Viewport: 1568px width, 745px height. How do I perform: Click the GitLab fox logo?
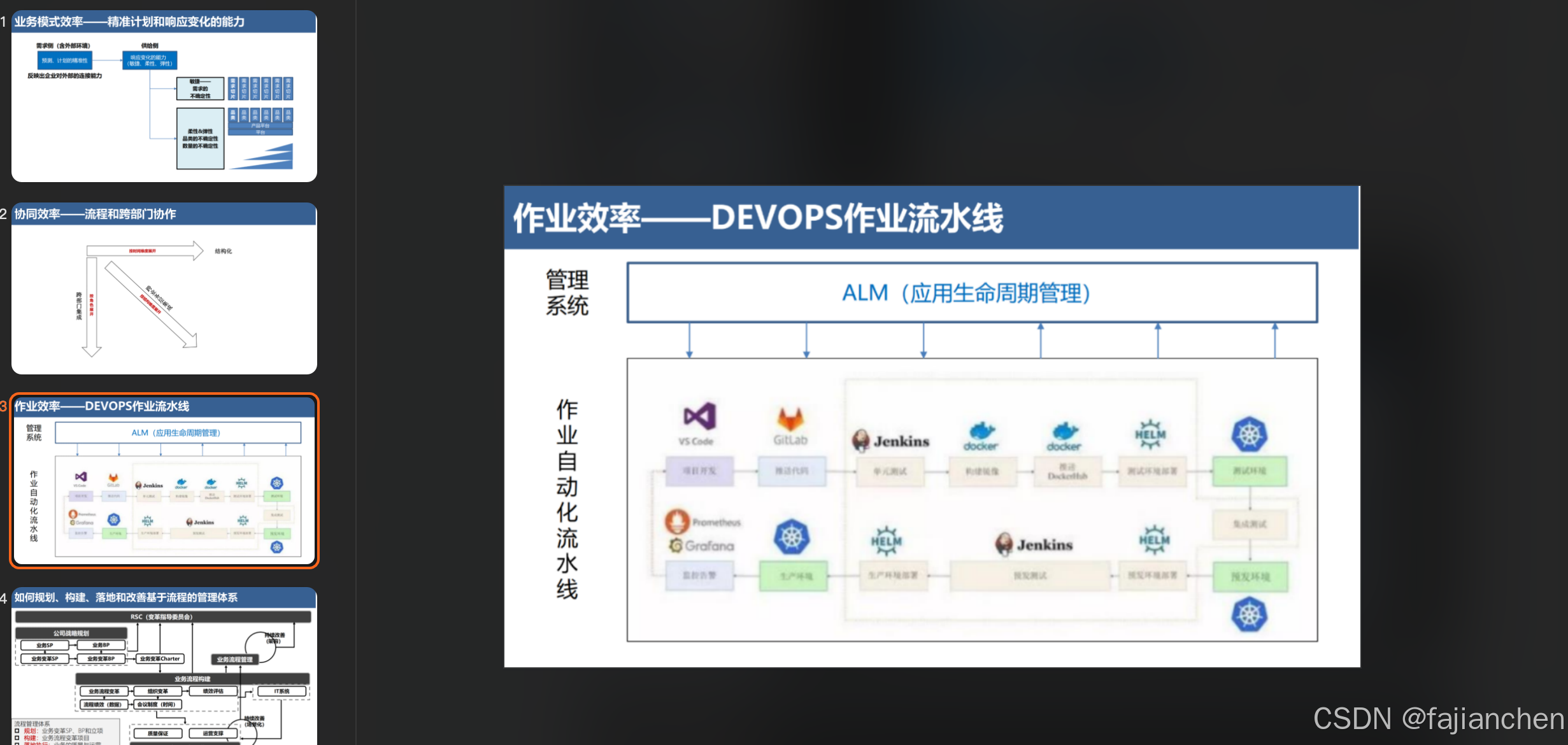click(790, 420)
